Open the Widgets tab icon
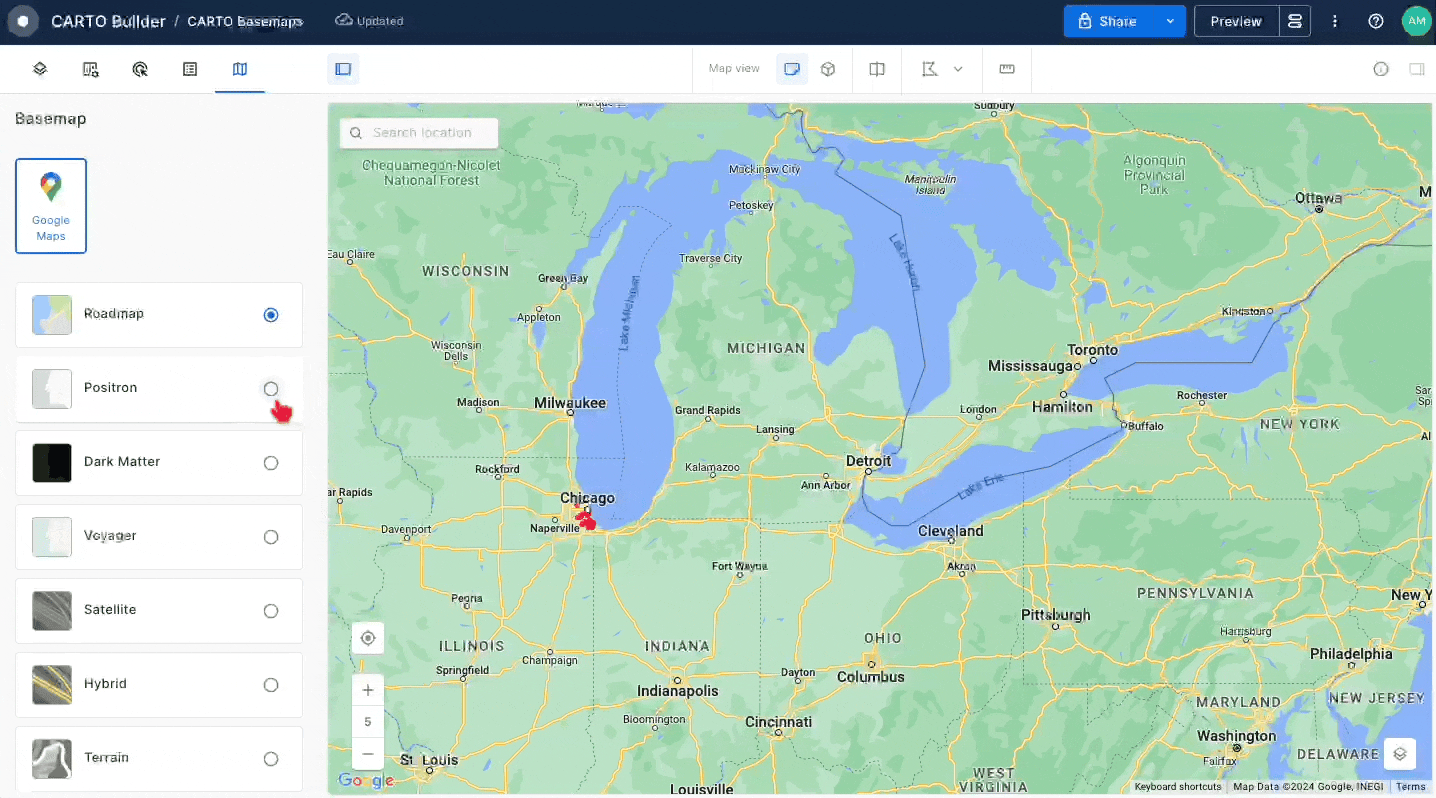The height and width of the screenshot is (798, 1436). pyautogui.click(x=90, y=69)
